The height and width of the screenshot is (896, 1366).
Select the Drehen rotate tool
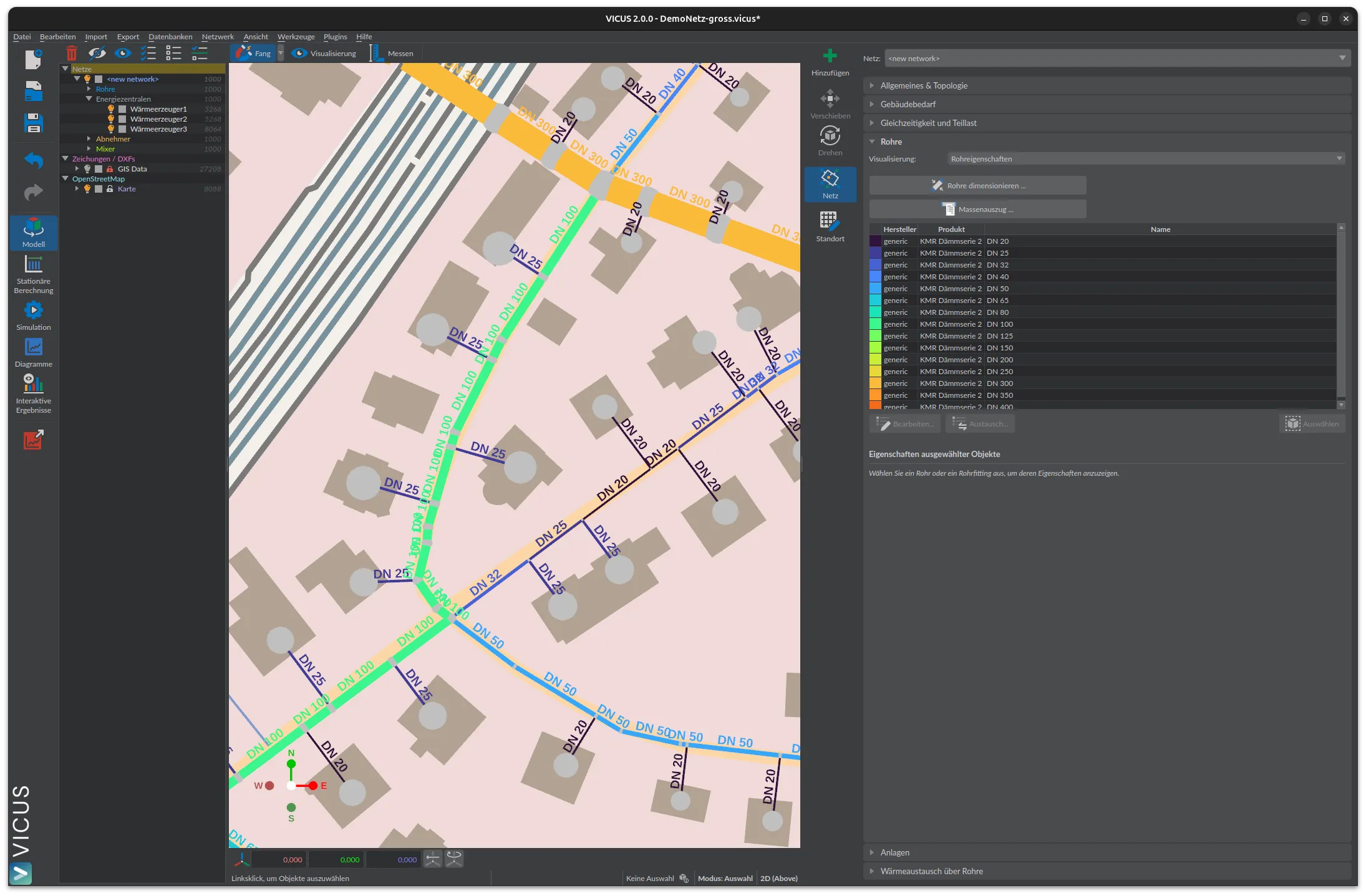[x=830, y=141]
